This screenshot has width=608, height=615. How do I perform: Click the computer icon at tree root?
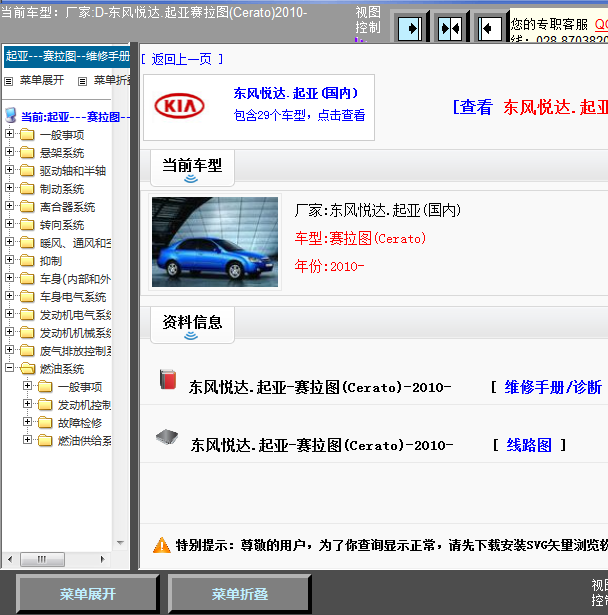click(x=11, y=115)
